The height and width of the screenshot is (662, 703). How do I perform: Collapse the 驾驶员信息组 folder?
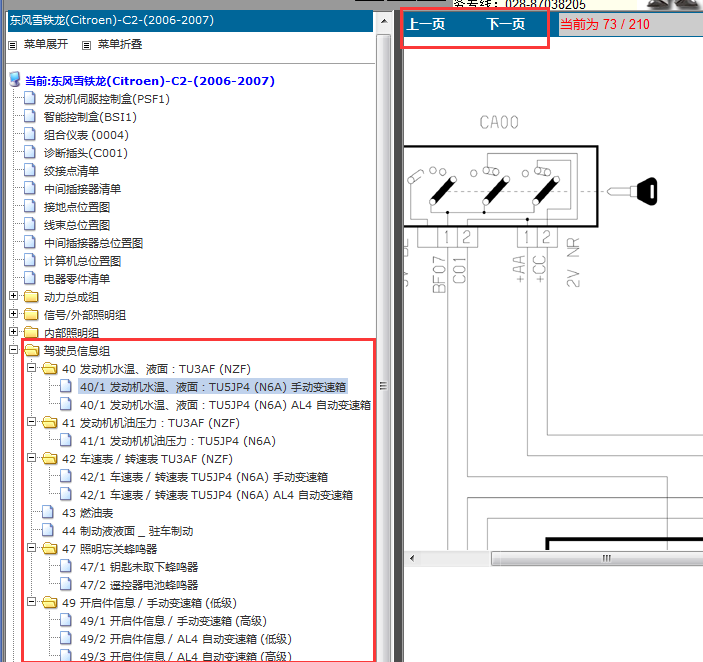tap(13, 350)
